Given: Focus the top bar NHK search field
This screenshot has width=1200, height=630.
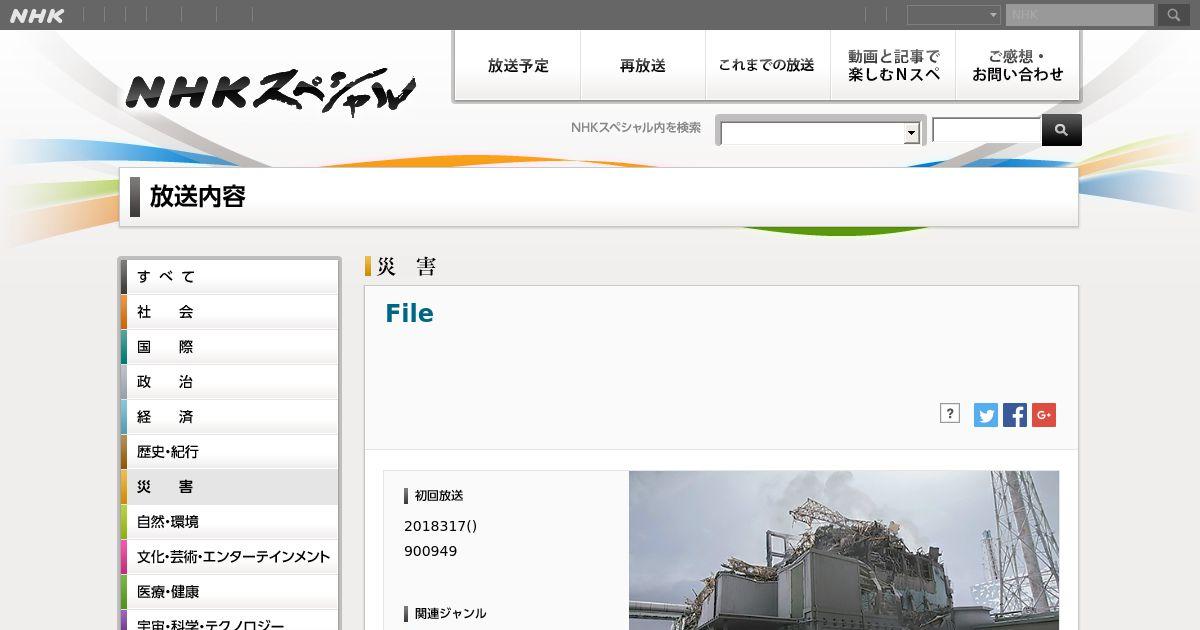Looking at the screenshot, I should click(x=1080, y=15).
